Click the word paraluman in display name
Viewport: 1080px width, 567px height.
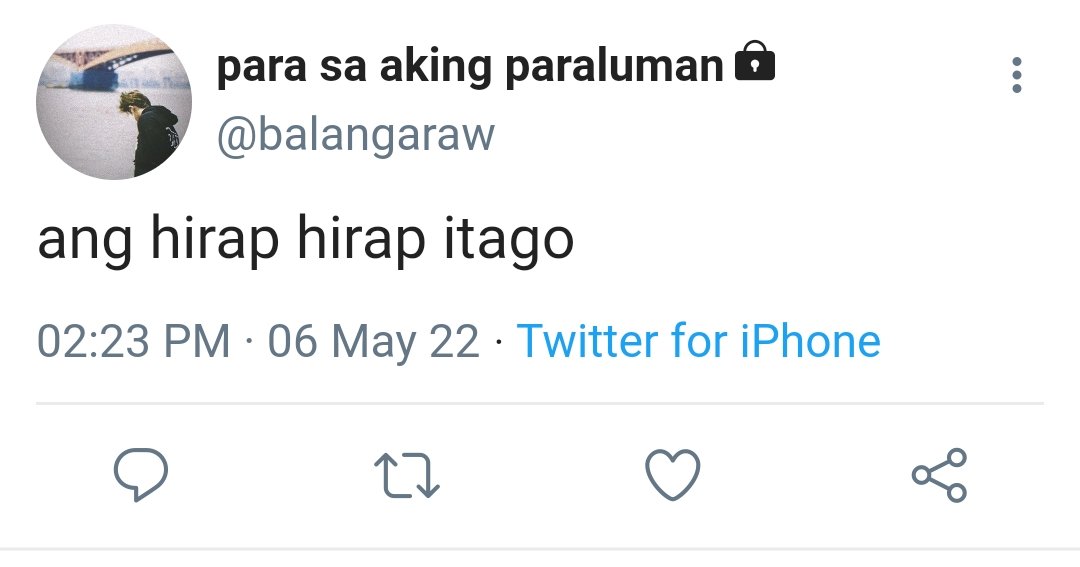(614, 68)
